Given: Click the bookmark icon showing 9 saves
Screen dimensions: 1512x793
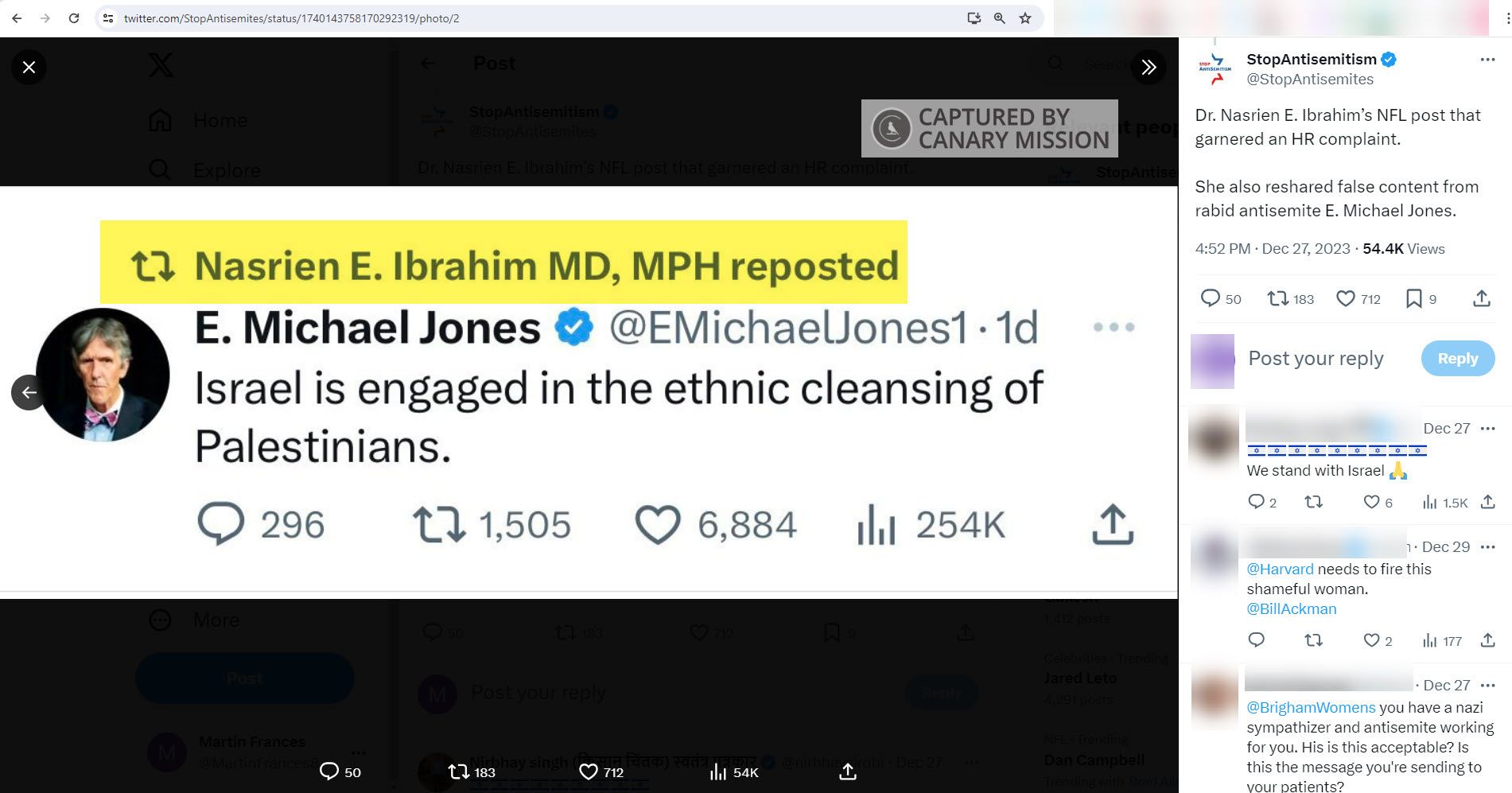Looking at the screenshot, I should point(1415,298).
